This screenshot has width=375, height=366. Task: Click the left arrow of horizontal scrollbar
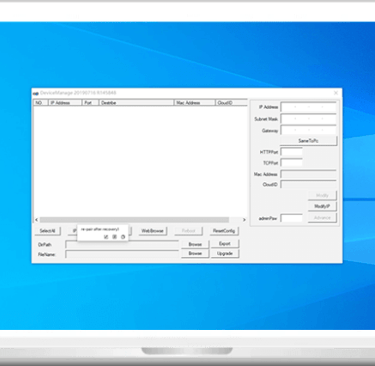click(37, 220)
